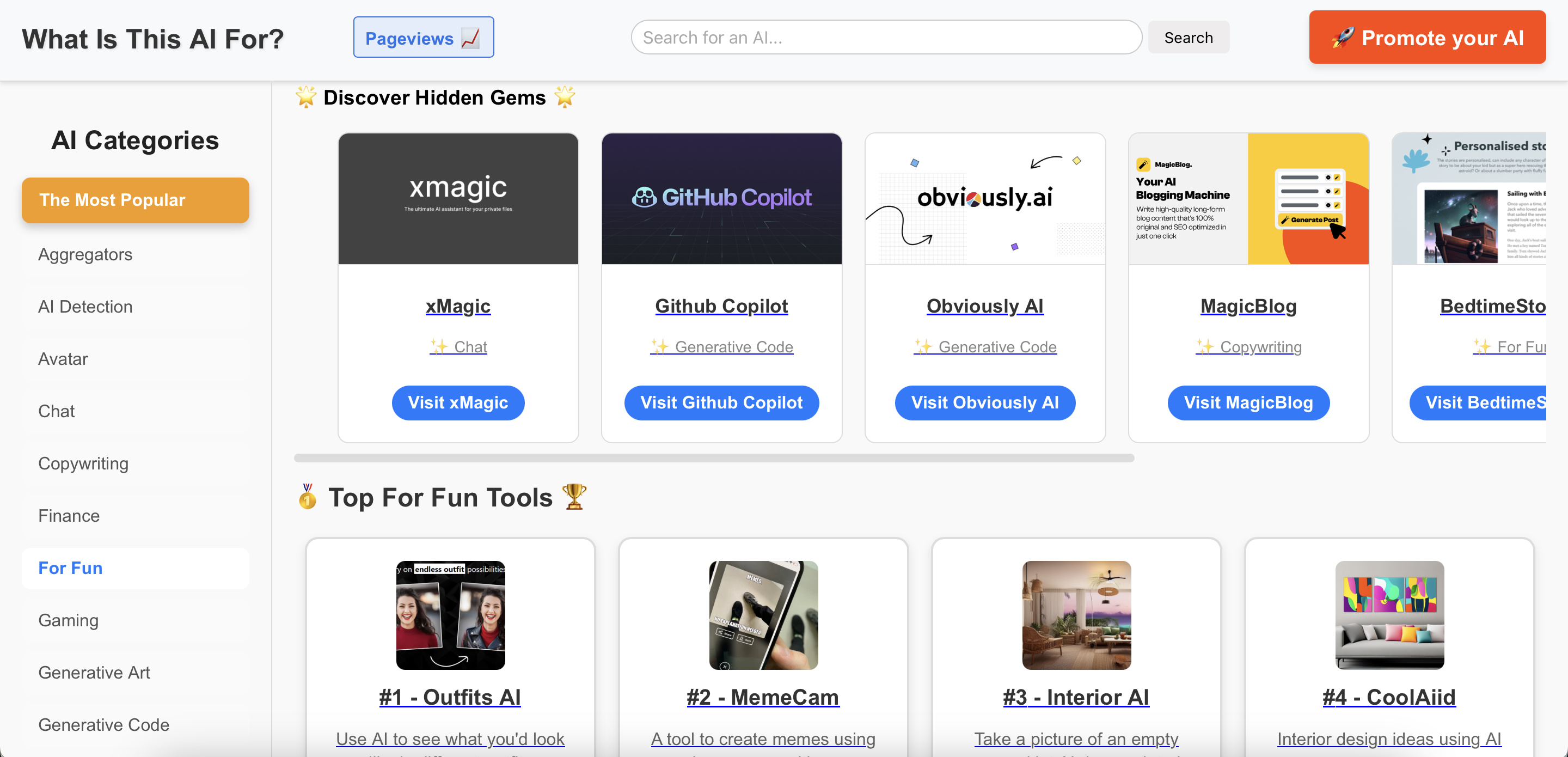Click the CoolAiid sofa thumbnail
This screenshot has width=1568, height=757.
1389,614
